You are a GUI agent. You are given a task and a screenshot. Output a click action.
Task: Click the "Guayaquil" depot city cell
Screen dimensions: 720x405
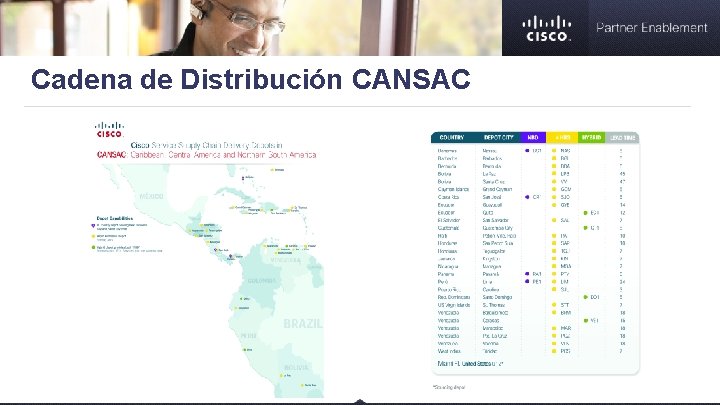coord(492,205)
